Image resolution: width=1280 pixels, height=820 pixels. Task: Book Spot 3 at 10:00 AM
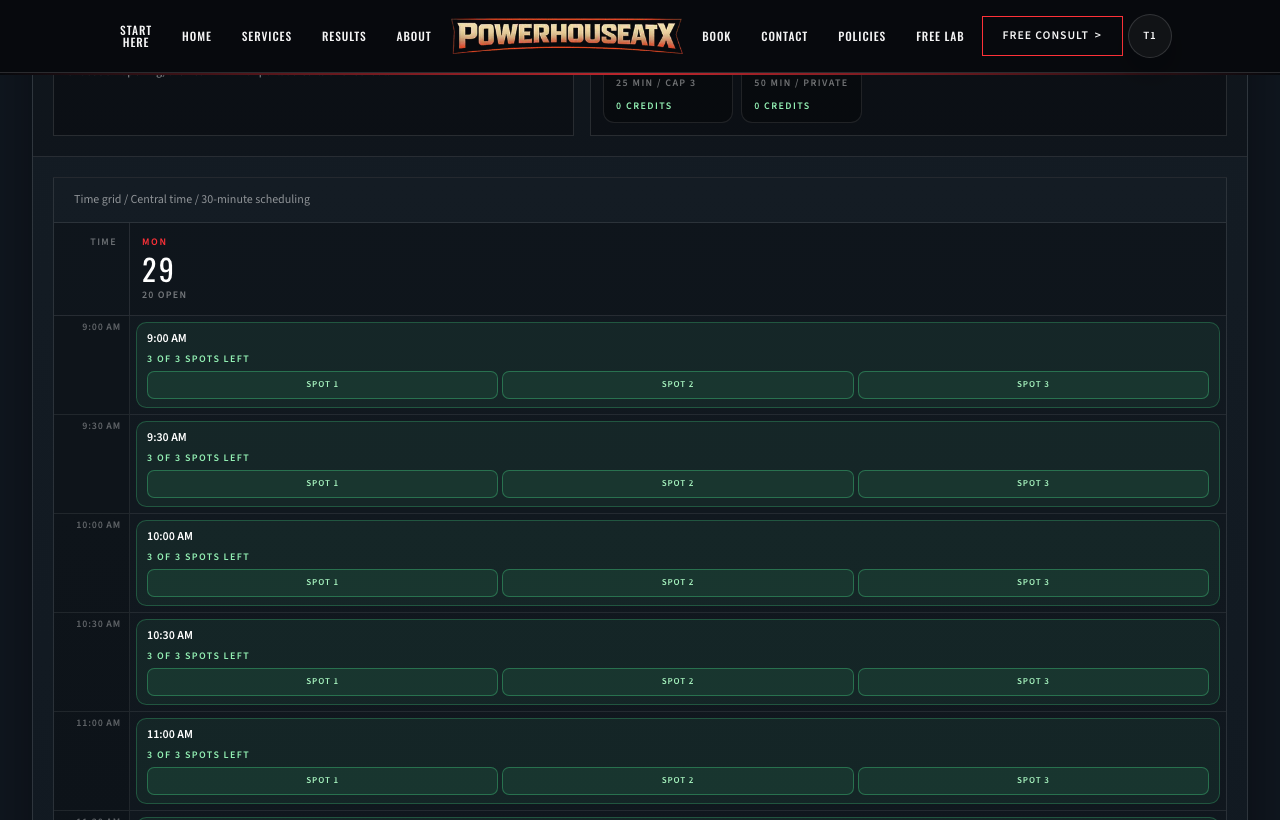[1033, 583]
